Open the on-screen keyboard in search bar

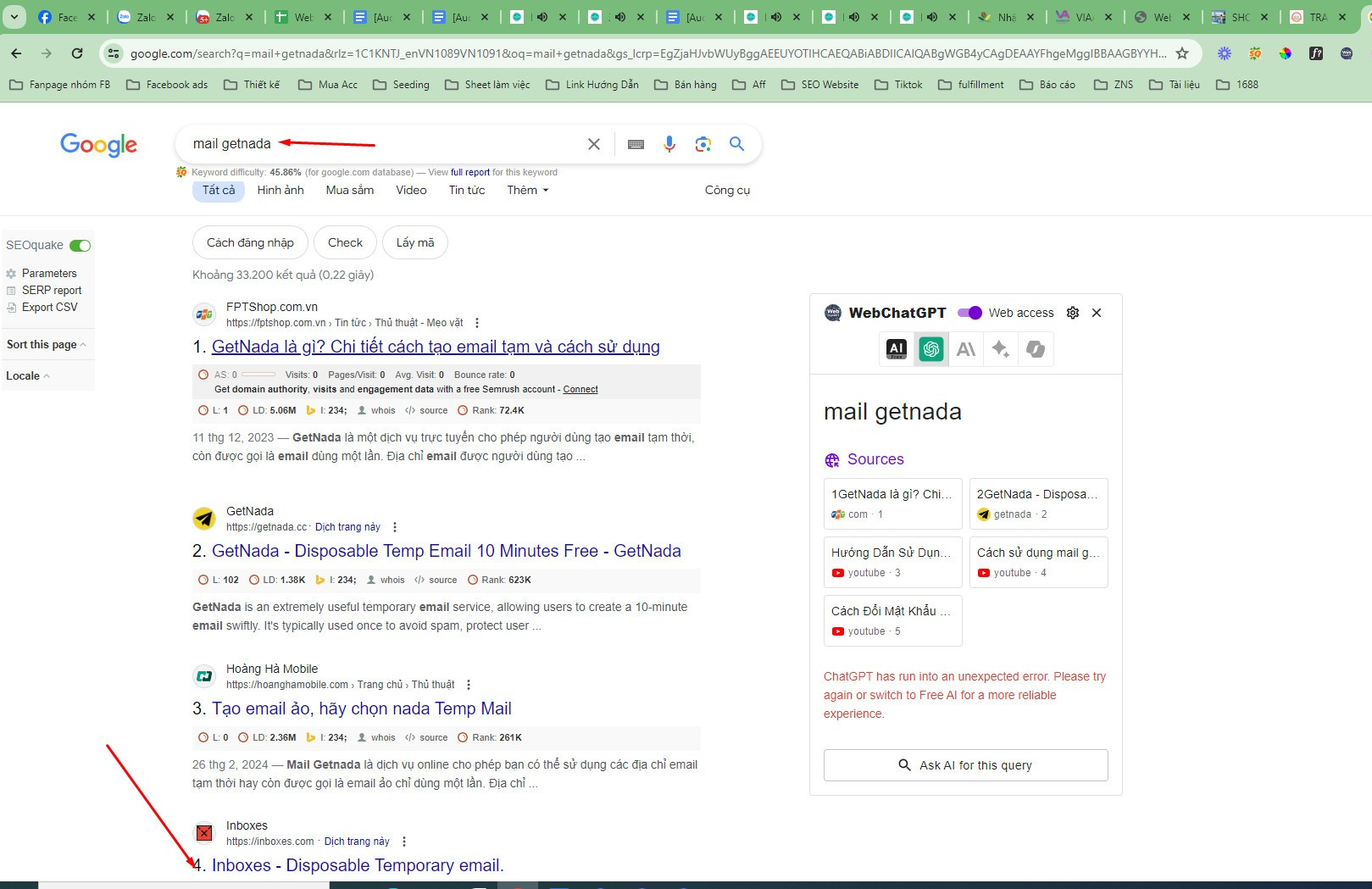[x=635, y=144]
